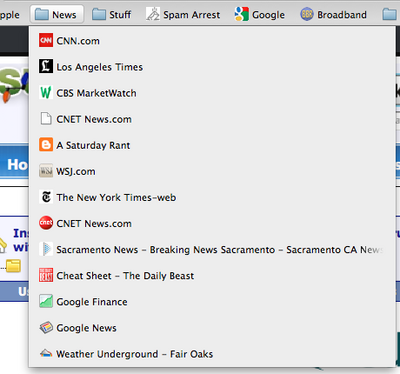Open the Broadband bookmark

(x=333, y=14)
